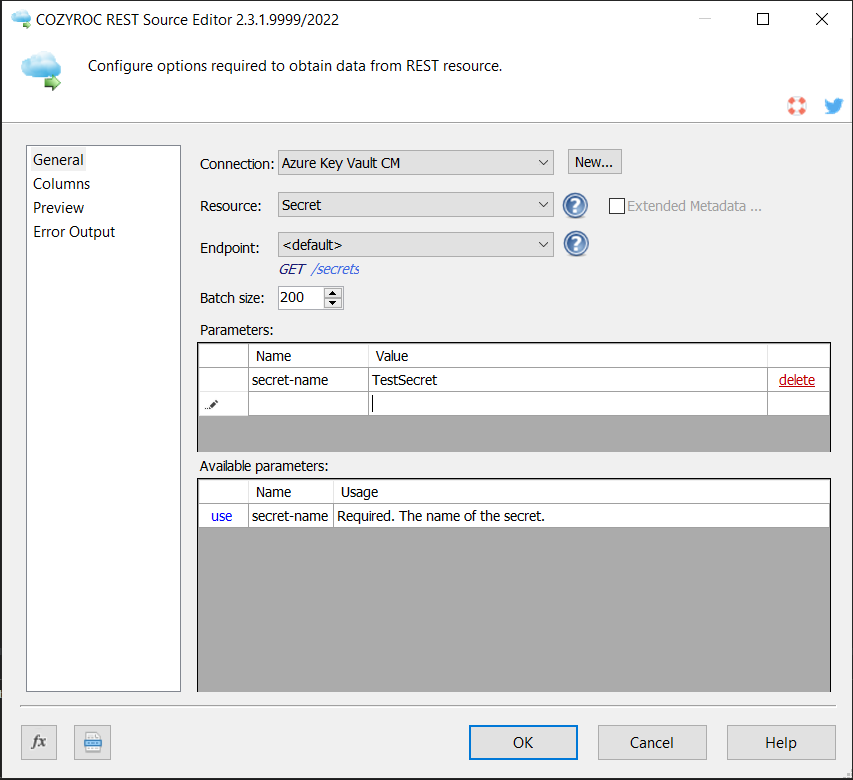
Task: Delete the secret-name parameter
Action: click(x=797, y=380)
